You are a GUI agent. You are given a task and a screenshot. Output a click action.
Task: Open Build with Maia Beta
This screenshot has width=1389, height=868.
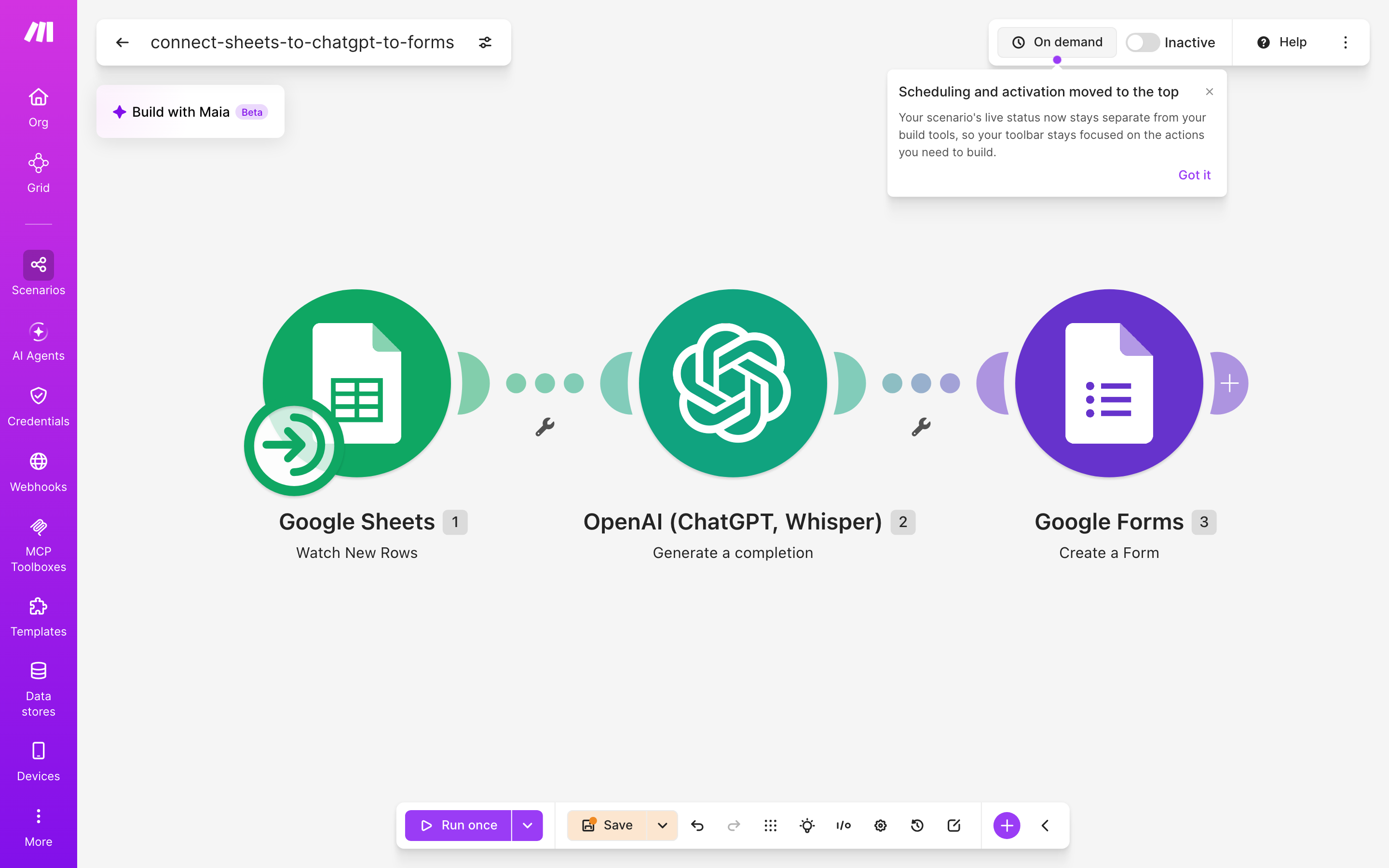(191, 112)
